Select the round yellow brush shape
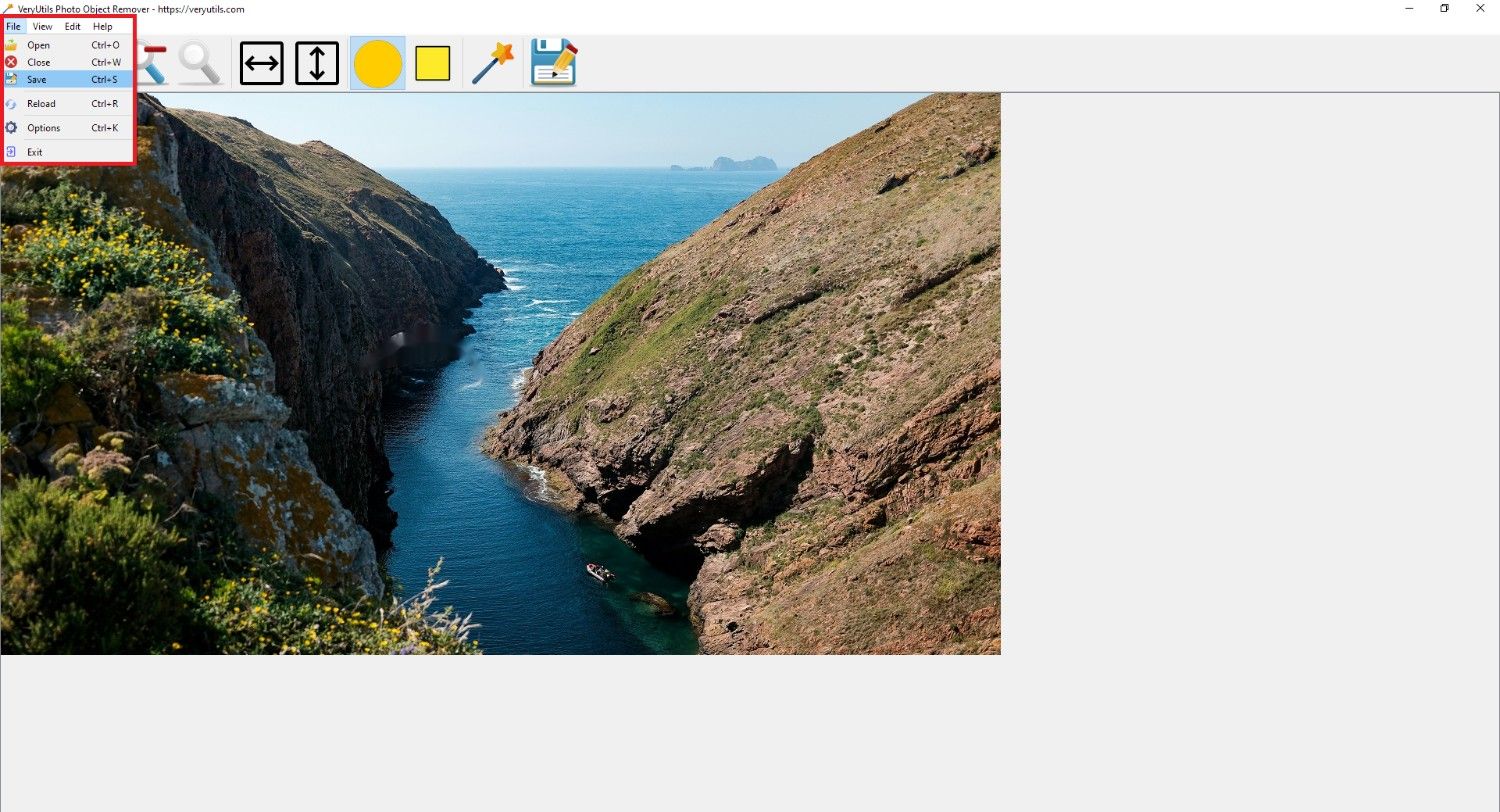This screenshot has height=812, width=1500. 378,64
